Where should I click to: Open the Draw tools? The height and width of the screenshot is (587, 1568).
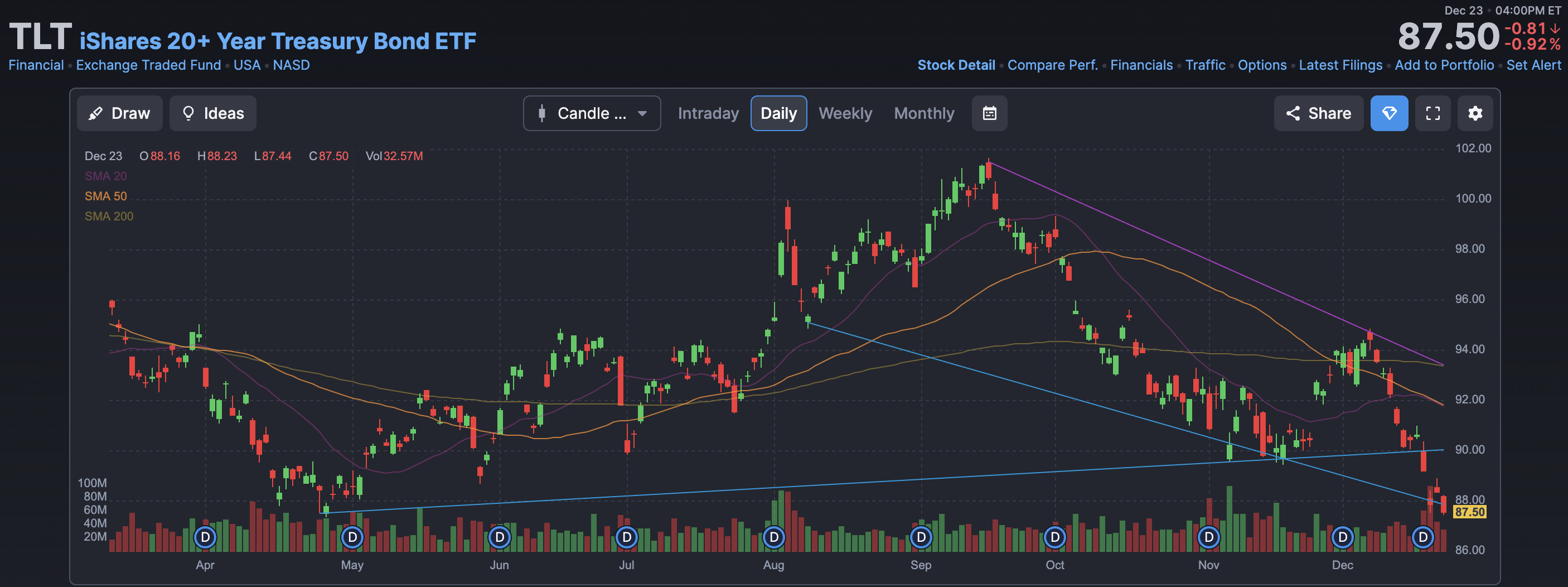pos(119,113)
